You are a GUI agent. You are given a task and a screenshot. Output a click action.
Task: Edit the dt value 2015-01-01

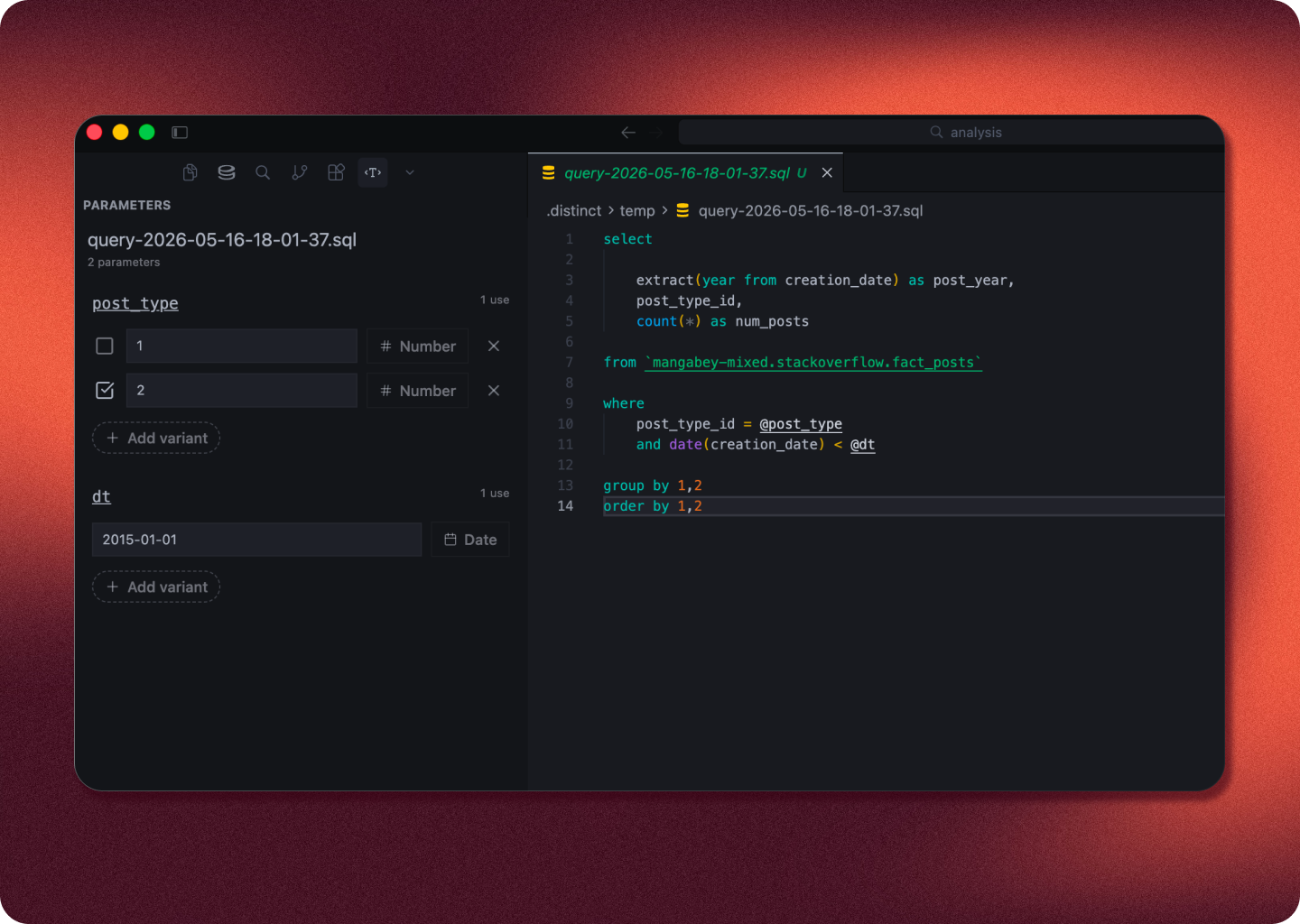coord(256,540)
